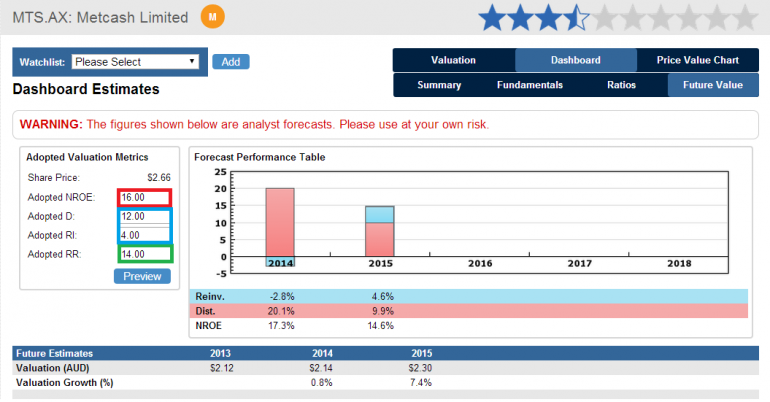Click the half-filled fourth rating star
Screen dimensions: 770x402
576,17
